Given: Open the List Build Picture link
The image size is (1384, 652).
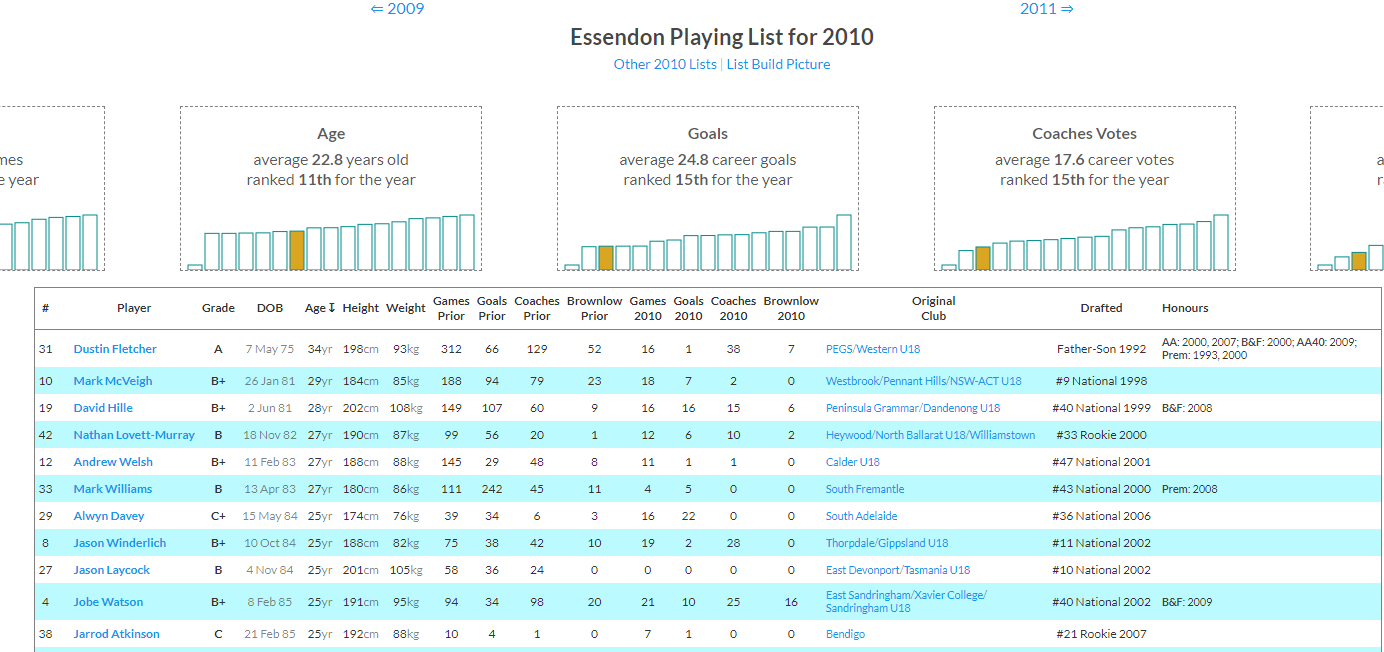Looking at the screenshot, I should coord(778,64).
